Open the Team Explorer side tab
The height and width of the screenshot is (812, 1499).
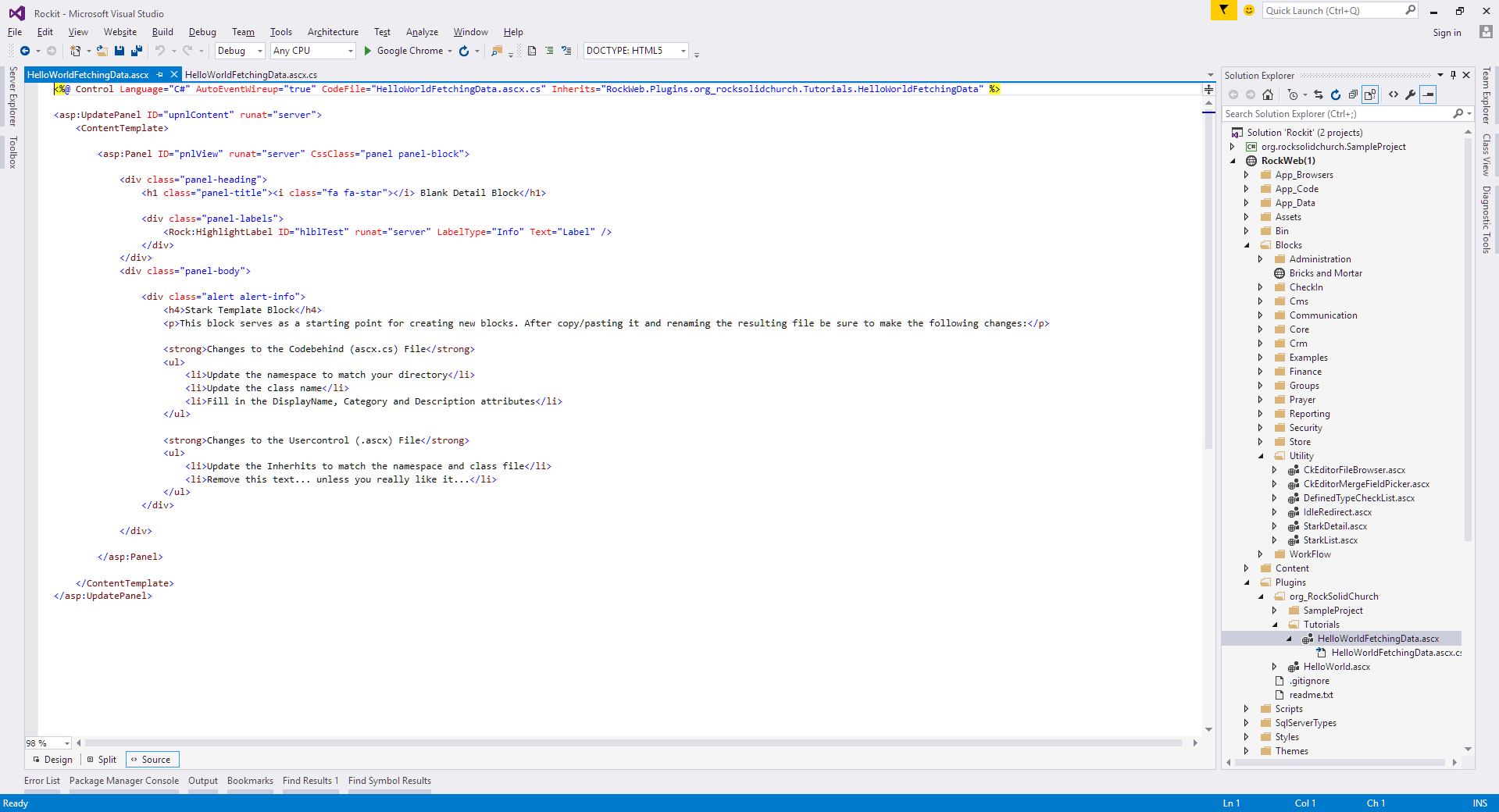[1487, 96]
